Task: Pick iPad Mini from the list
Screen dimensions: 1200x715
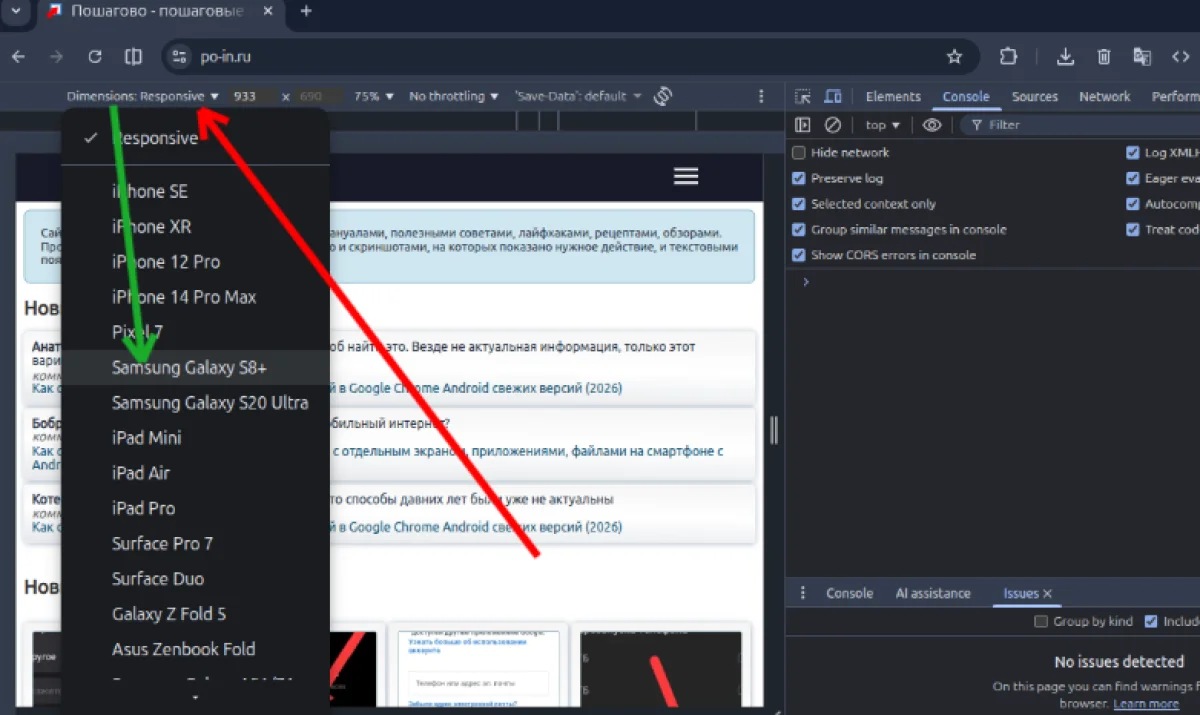Action: point(195,438)
